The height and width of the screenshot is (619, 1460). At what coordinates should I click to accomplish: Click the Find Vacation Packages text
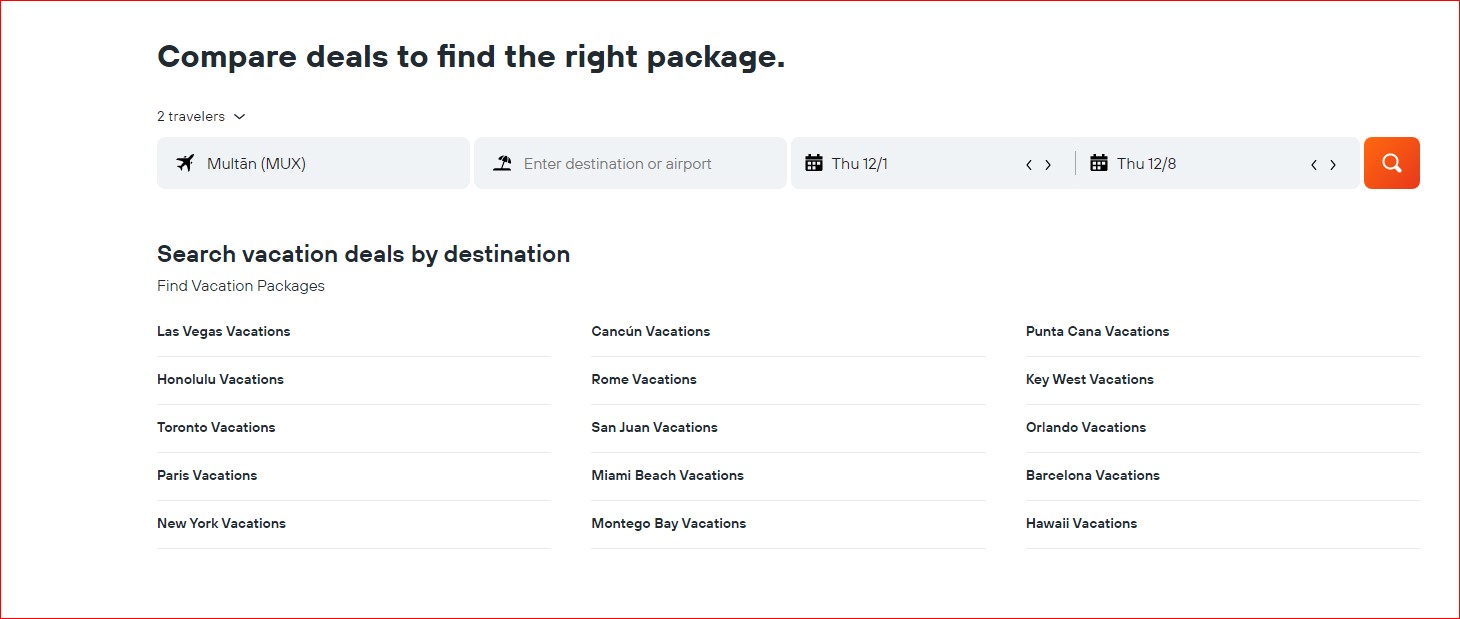click(241, 286)
